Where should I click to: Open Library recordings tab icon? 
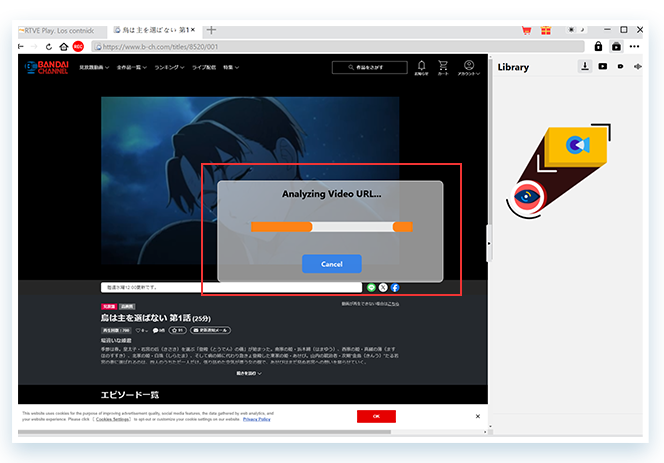[620, 67]
